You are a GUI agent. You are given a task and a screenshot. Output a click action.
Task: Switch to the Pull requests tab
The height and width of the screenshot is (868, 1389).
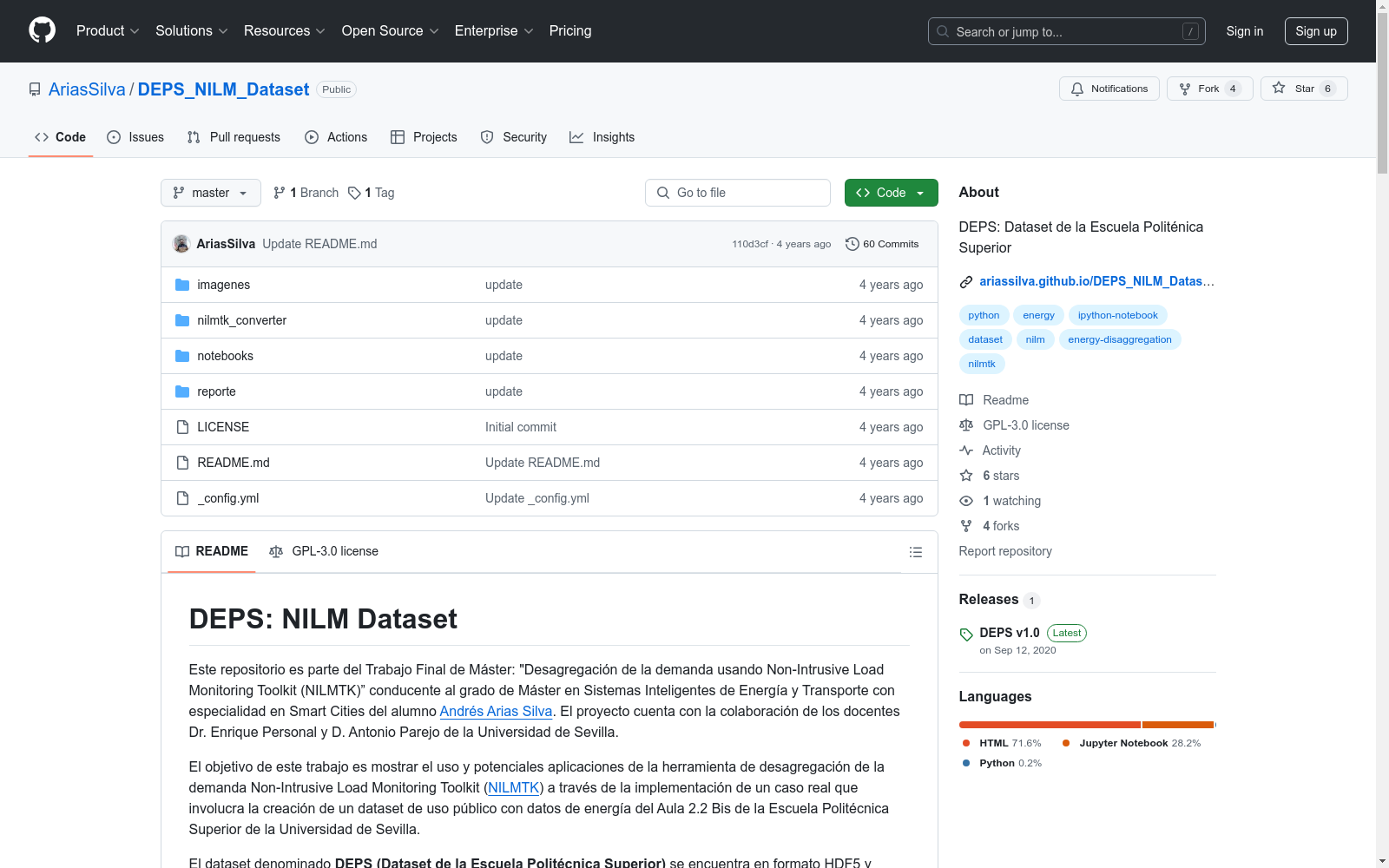coord(234,137)
